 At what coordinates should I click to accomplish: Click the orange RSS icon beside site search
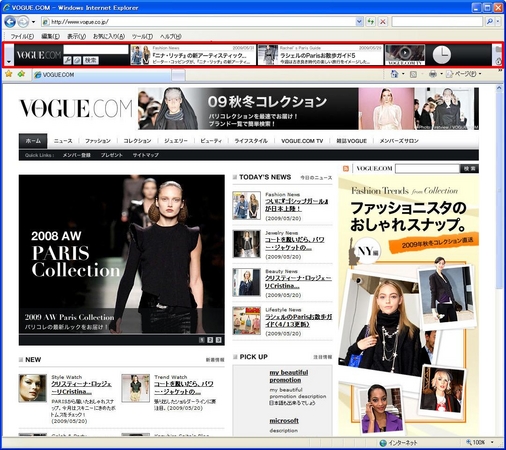coord(346,169)
